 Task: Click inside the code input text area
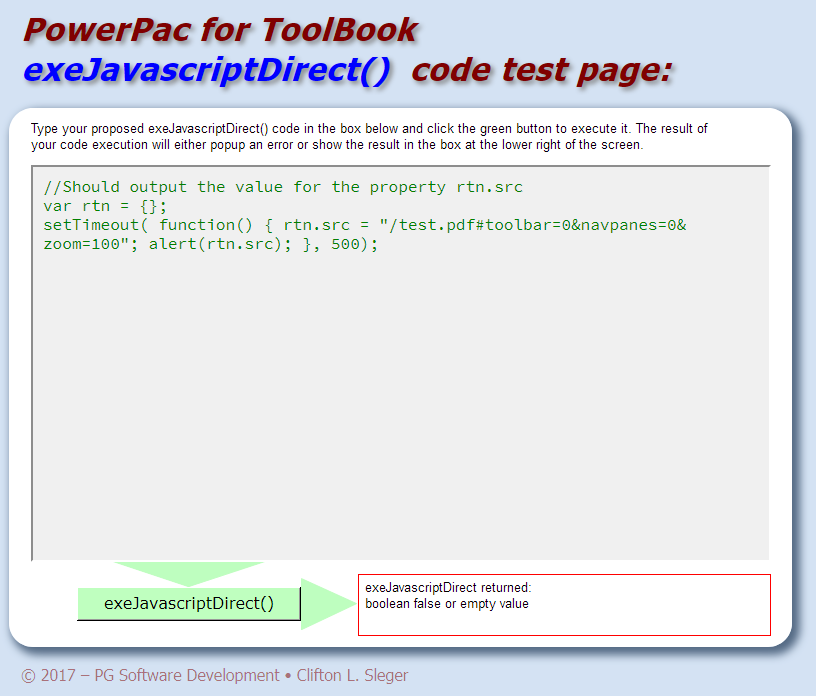(400, 363)
